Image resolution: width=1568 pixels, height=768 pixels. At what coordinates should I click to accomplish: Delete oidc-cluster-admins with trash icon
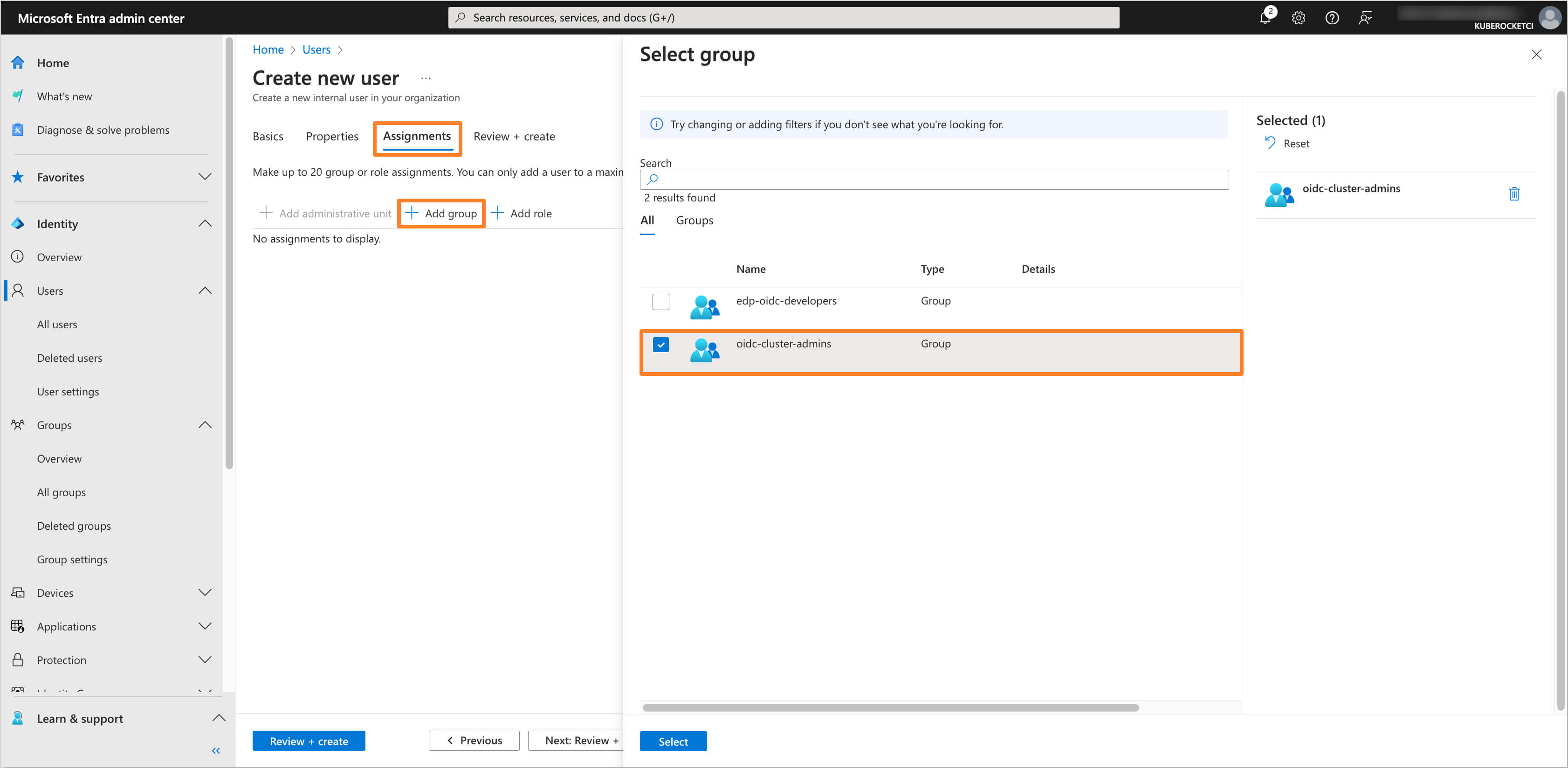[x=1514, y=194]
